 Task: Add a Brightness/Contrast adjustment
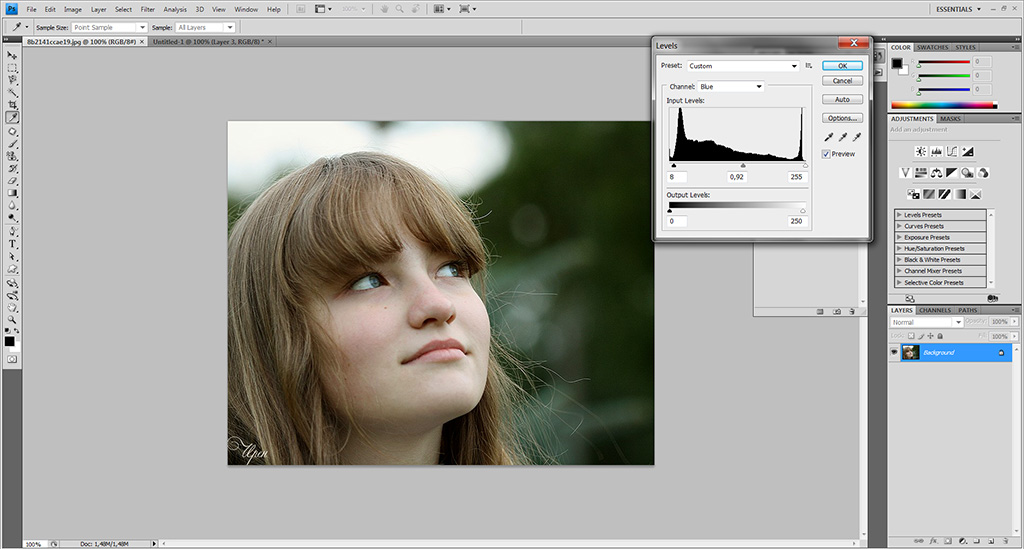920,152
